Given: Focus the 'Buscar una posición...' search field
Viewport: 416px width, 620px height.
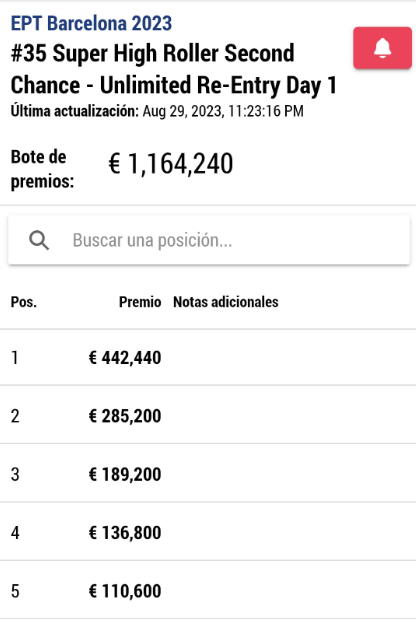Looking at the screenshot, I should click(209, 240).
